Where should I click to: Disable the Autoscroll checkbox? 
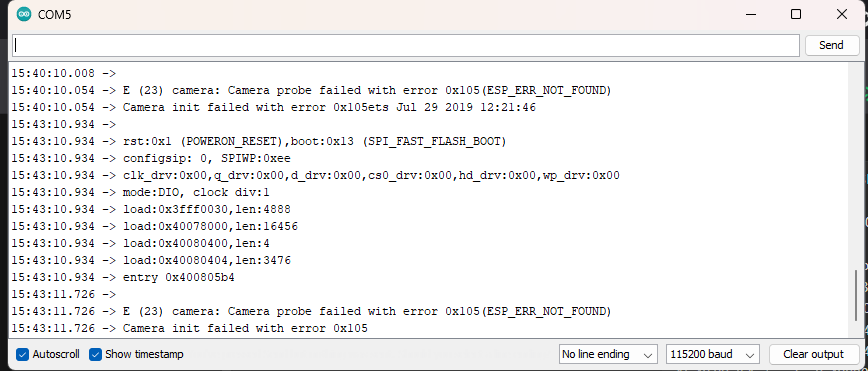coord(22,354)
